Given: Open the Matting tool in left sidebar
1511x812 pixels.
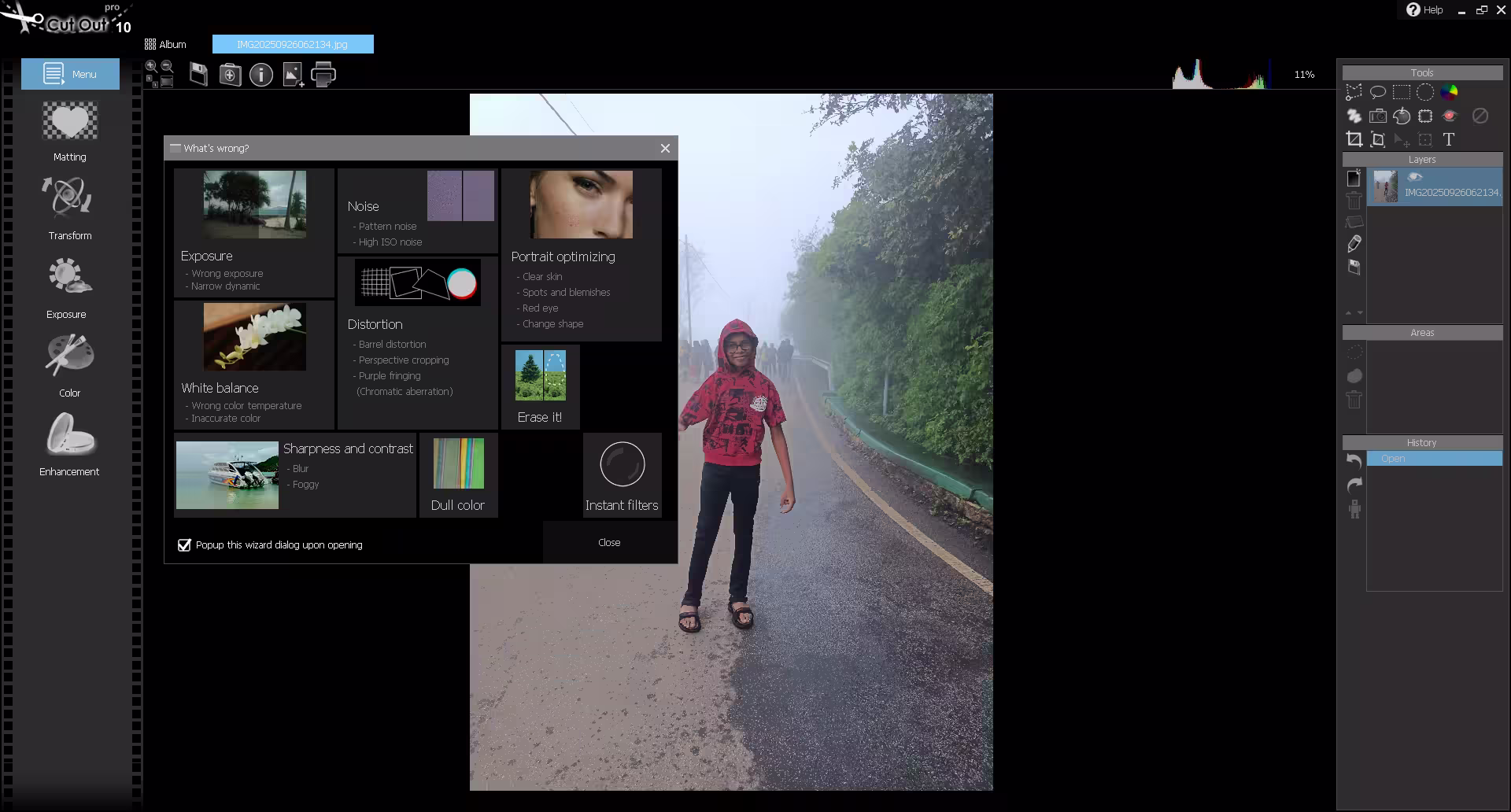Looking at the screenshot, I should pyautogui.click(x=70, y=131).
